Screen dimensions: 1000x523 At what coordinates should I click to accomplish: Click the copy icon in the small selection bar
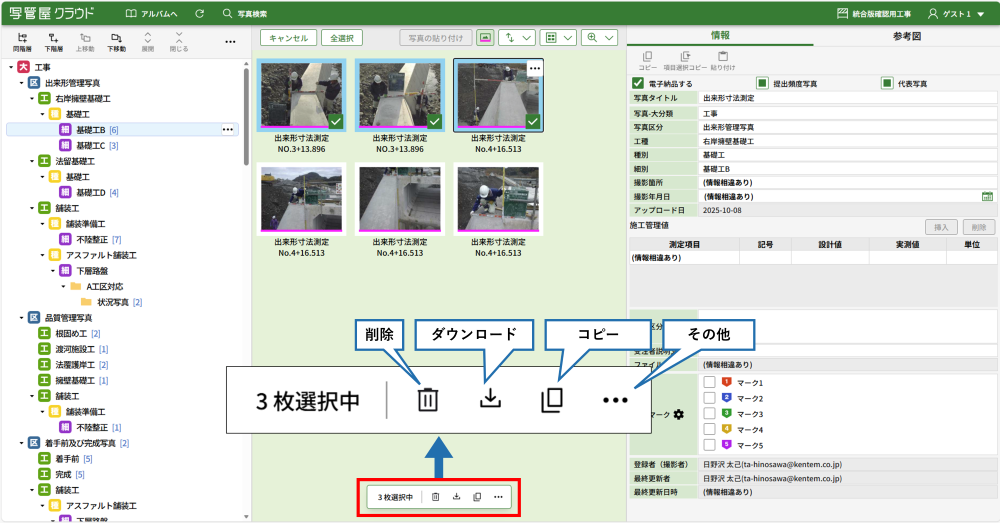(477, 496)
